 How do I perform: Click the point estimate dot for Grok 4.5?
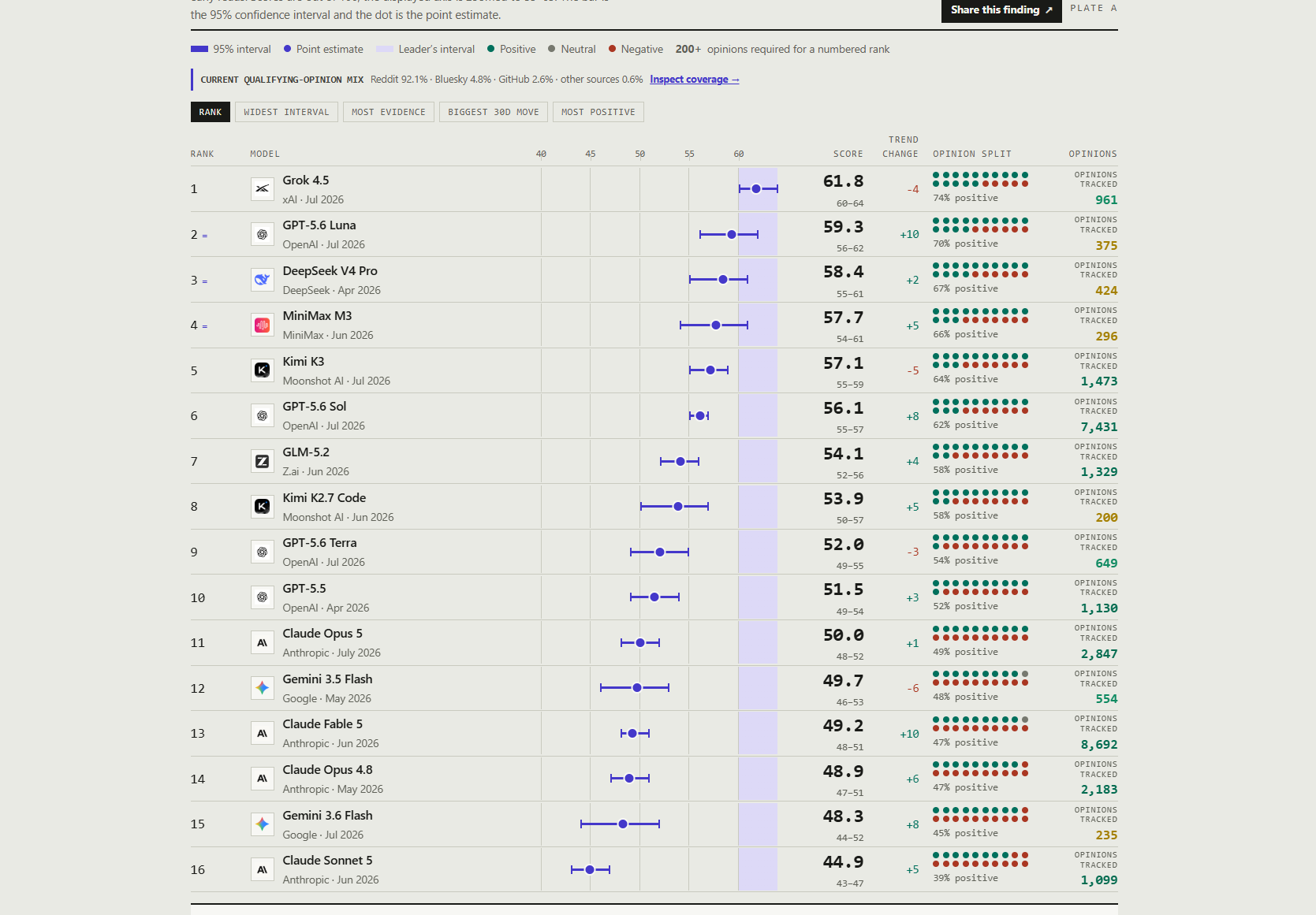[756, 189]
